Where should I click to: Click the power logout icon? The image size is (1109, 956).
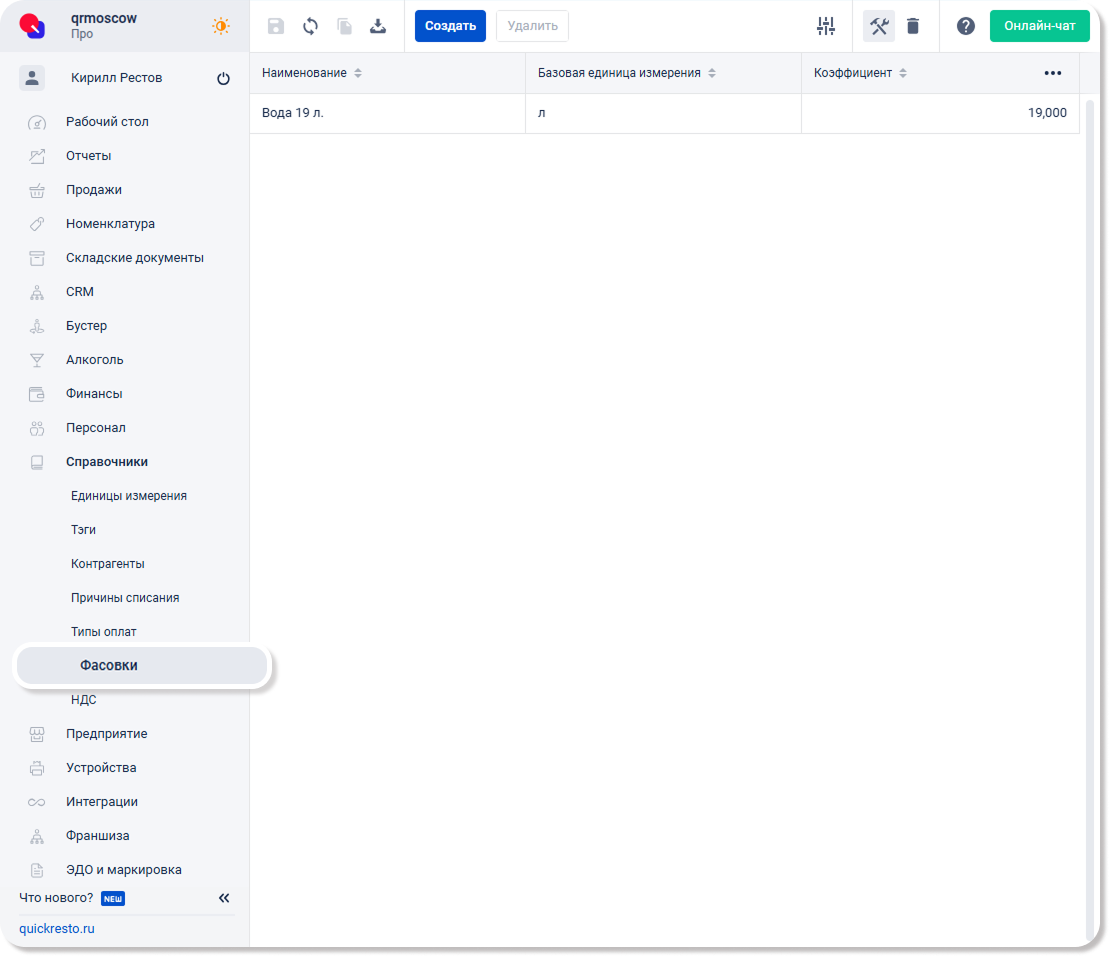pyautogui.click(x=223, y=79)
